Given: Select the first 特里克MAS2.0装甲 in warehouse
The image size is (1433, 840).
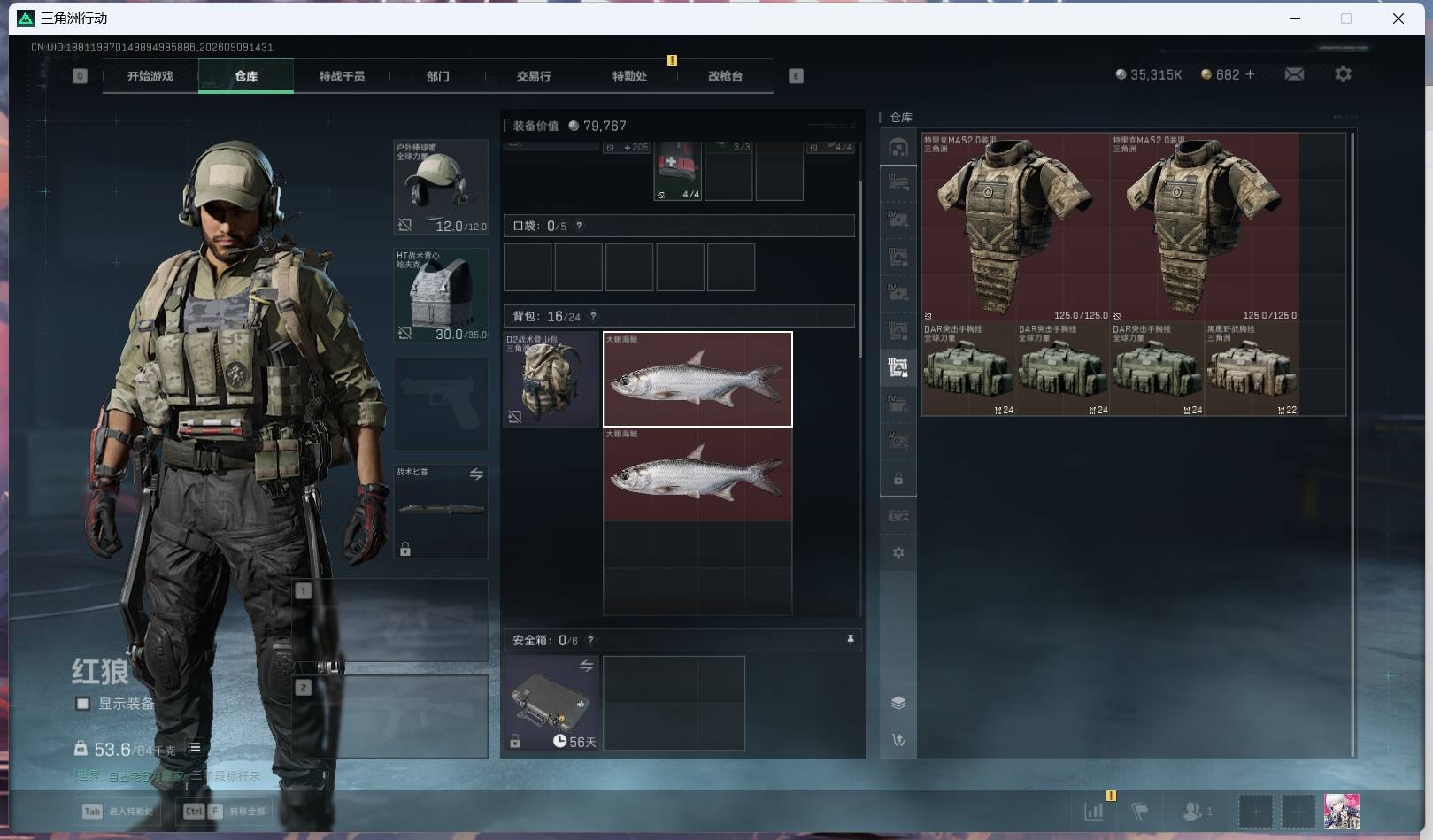Looking at the screenshot, I should point(1015,227).
